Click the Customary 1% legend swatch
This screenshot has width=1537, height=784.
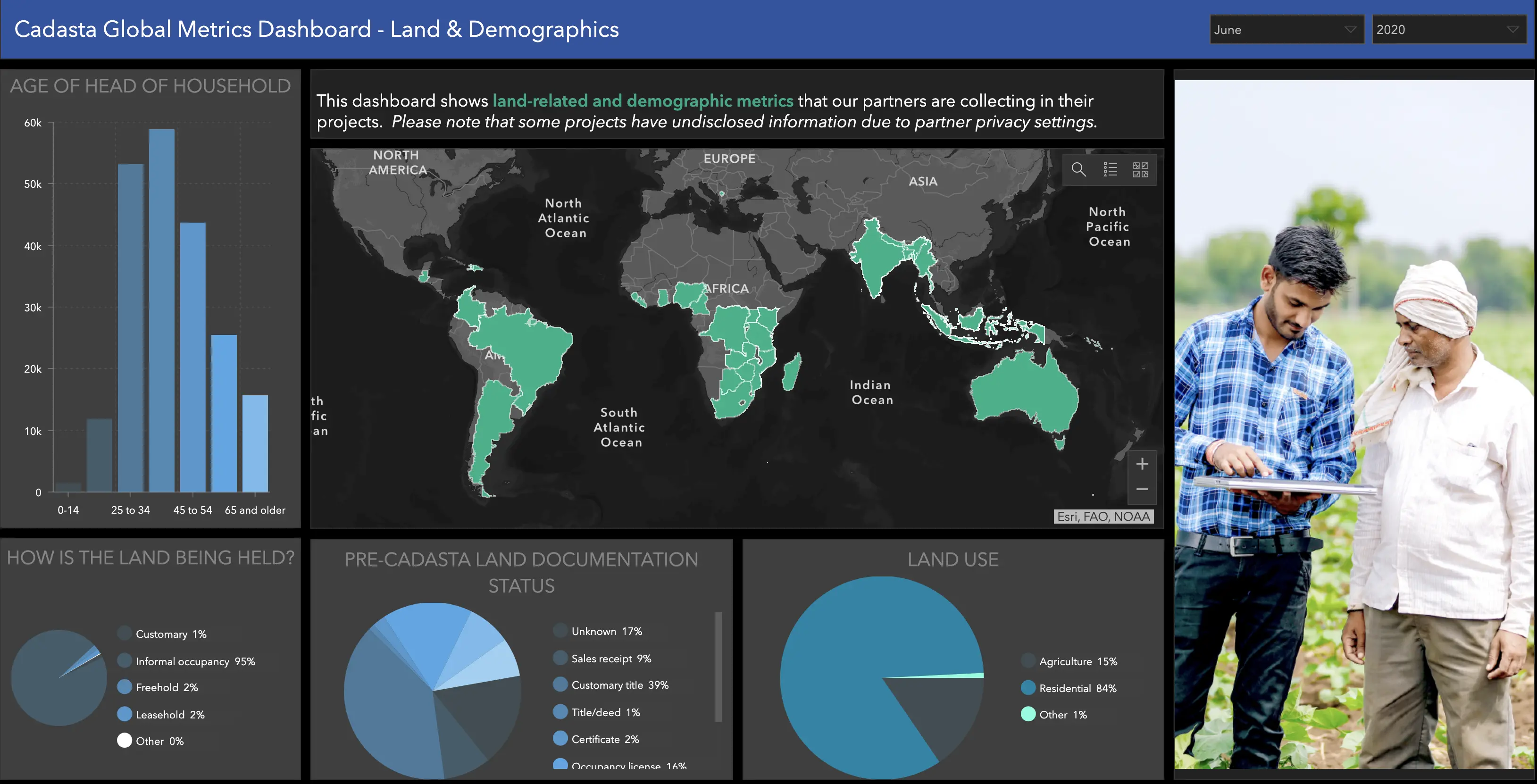click(124, 633)
